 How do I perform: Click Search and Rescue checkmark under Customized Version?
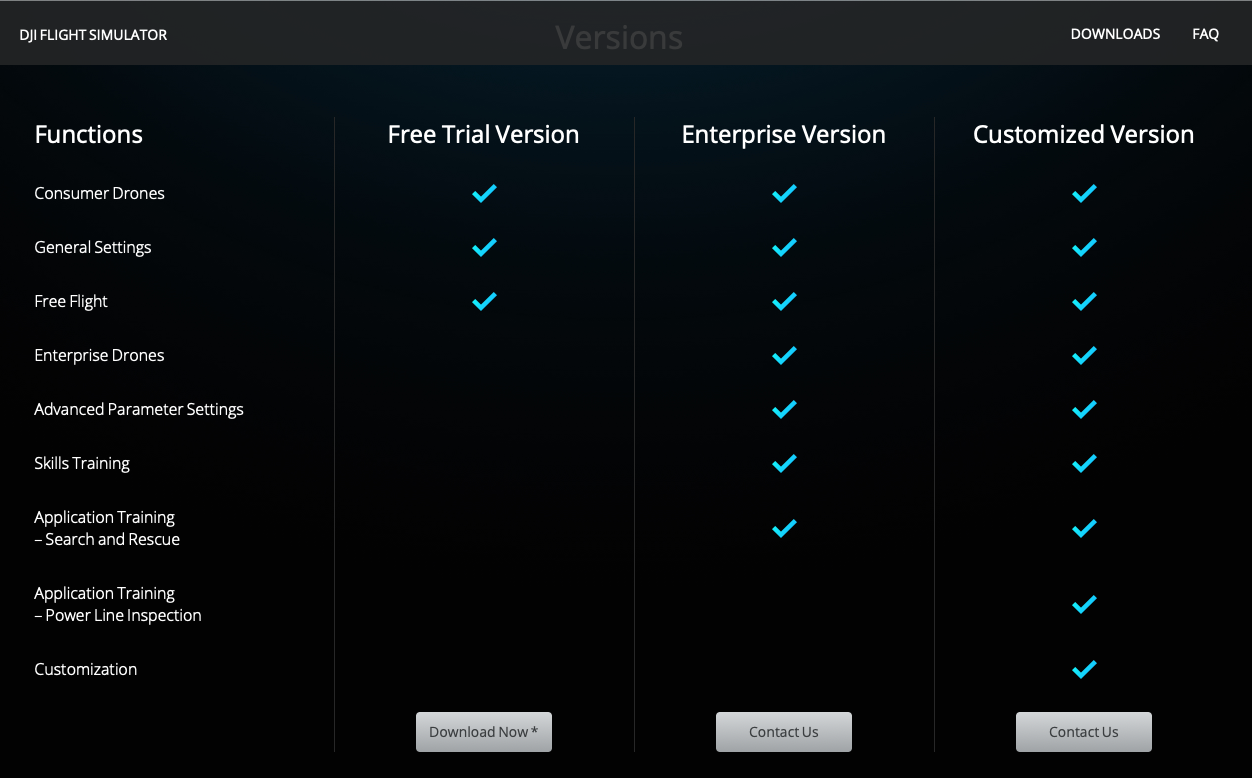click(1084, 528)
